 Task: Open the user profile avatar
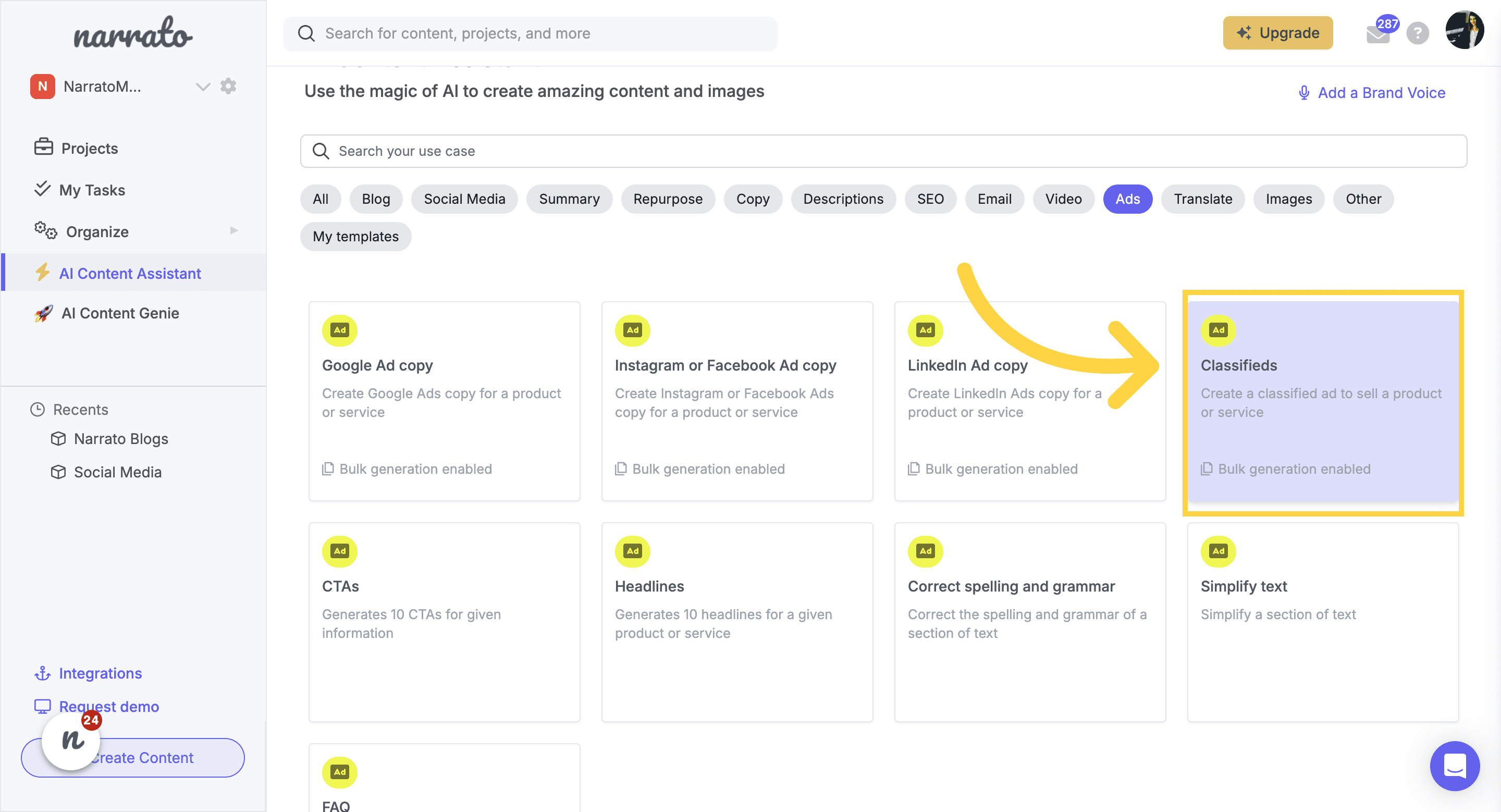[1465, 30]
